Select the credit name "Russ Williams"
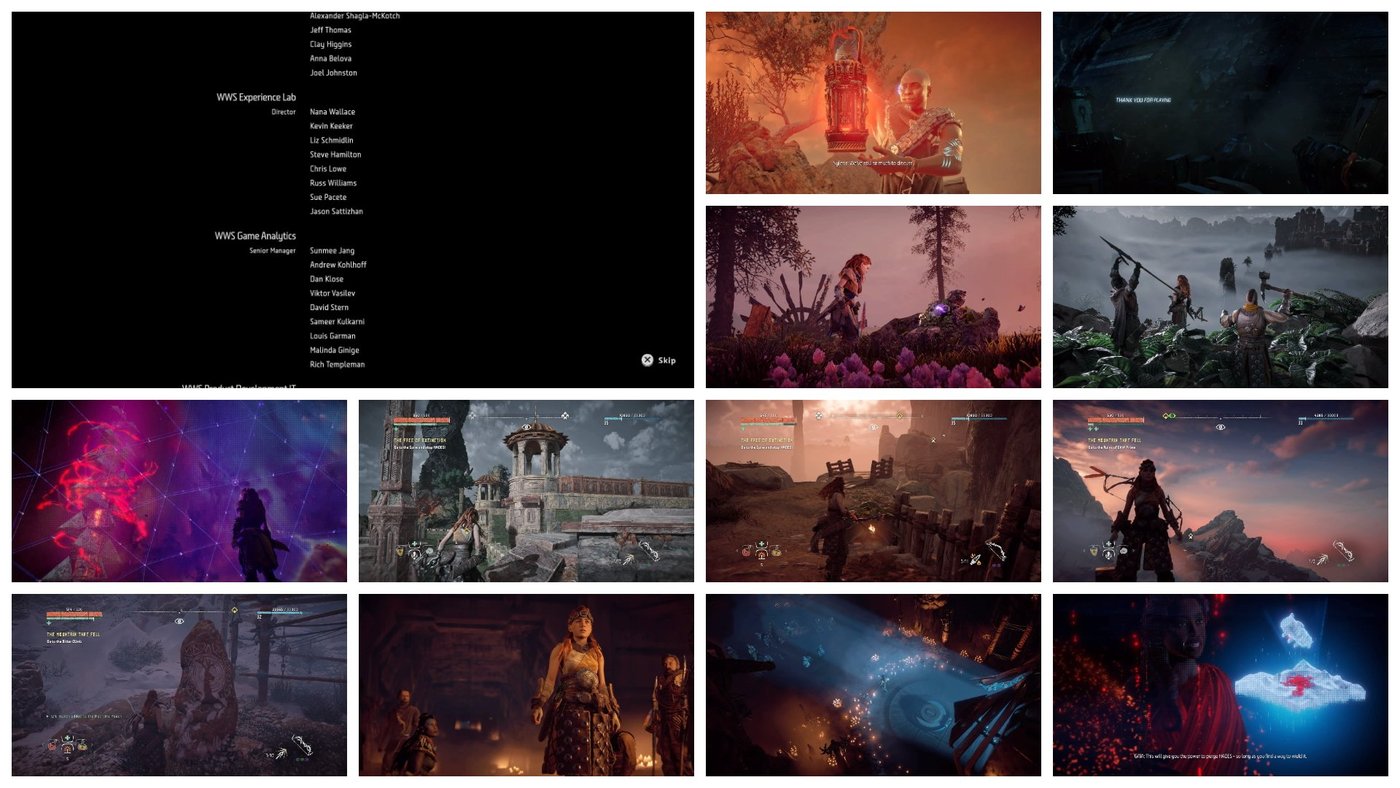Screen dimensions: 1400x788 (x=333, y=183)
